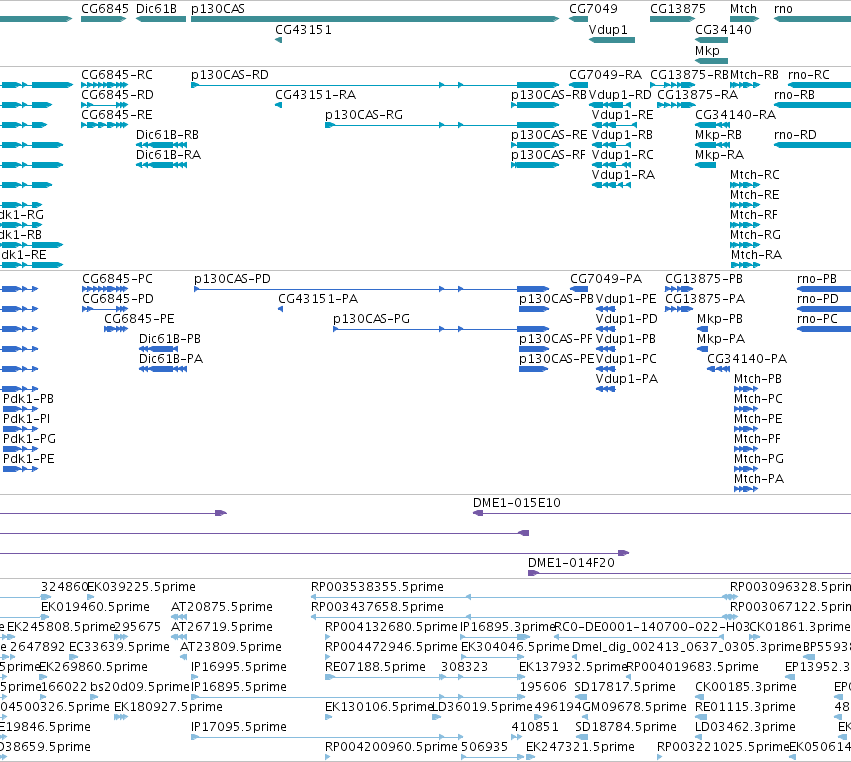Select EST RE07188.5prime
The height and width of the screenshot is (762, 851).
coord(375,666)
